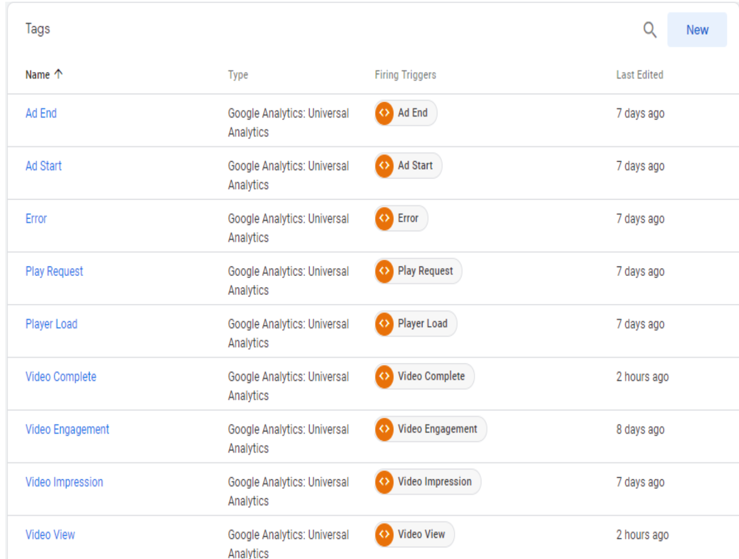Screen dimensions: 739x559
Task: Click the Tags panel heading
Action: click(38, 29)
